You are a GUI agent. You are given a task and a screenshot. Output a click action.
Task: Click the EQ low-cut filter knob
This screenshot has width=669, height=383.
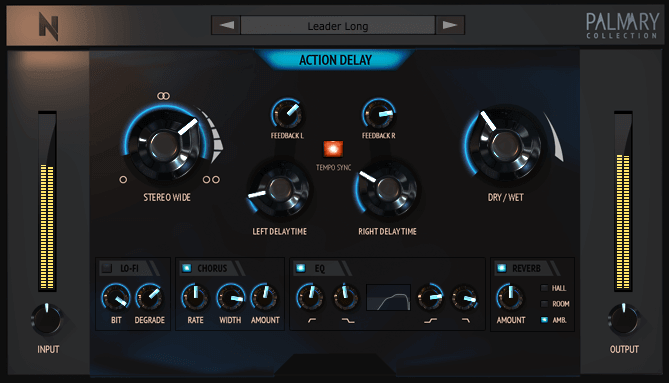click(x=310, y=297)
